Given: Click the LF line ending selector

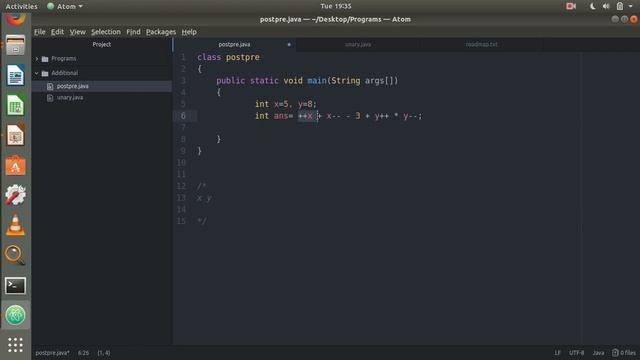Looking at the screenshot, I should (x=557, y=353).
